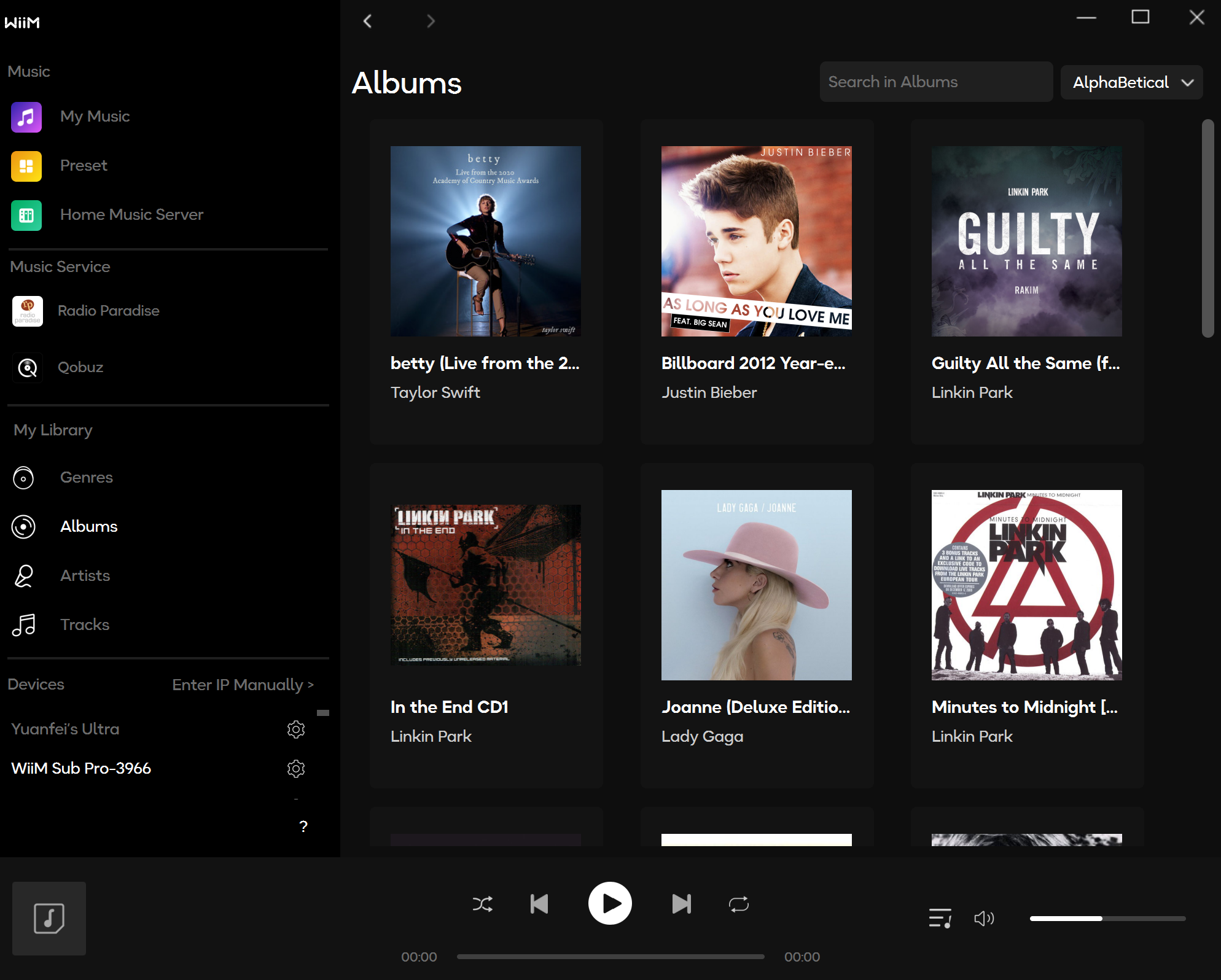
Task: Skip to next track
Action: tap(681, 904)
